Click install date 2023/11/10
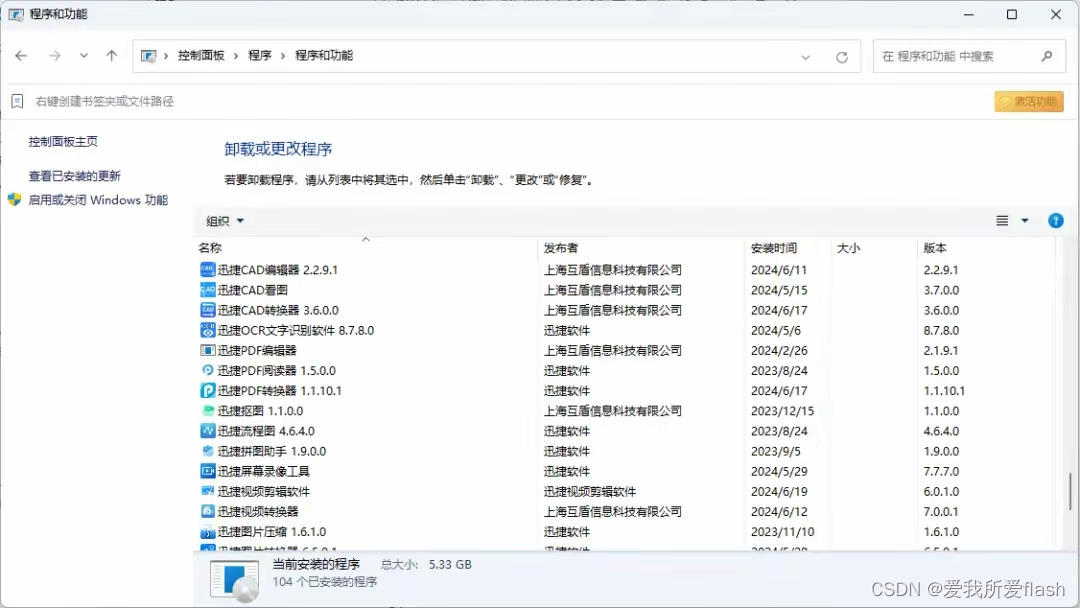The image size is (1080, 608). point(782,532)
